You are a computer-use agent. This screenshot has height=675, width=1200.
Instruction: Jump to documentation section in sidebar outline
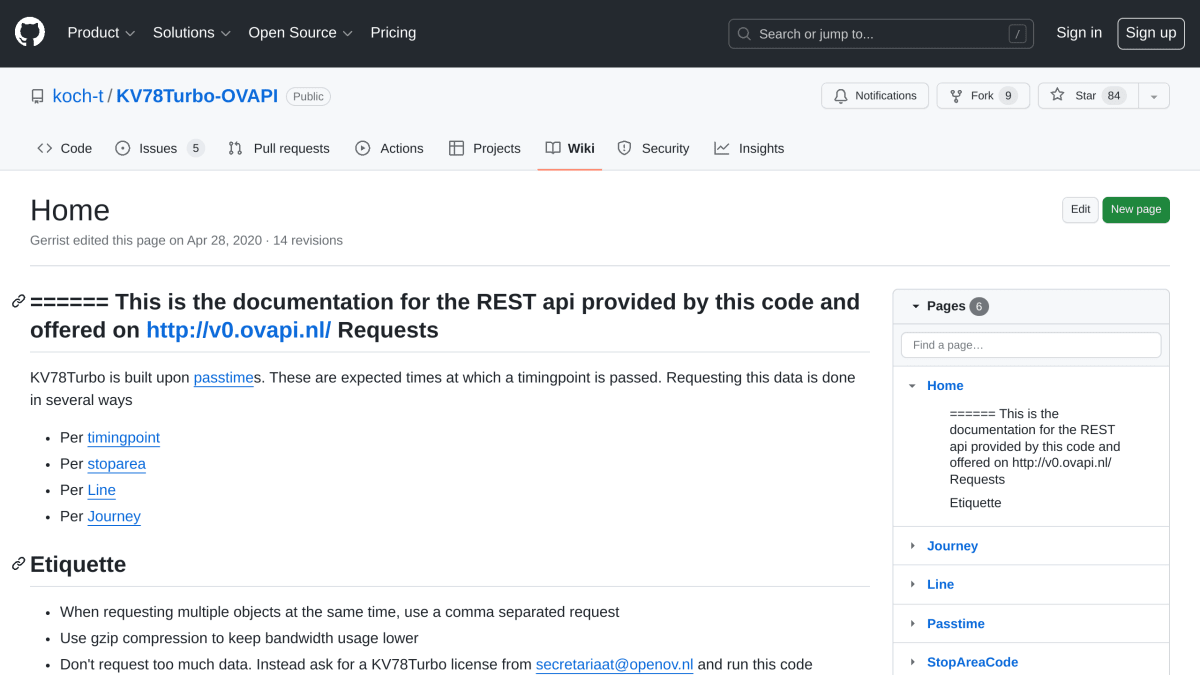(x=1035, y=446)
